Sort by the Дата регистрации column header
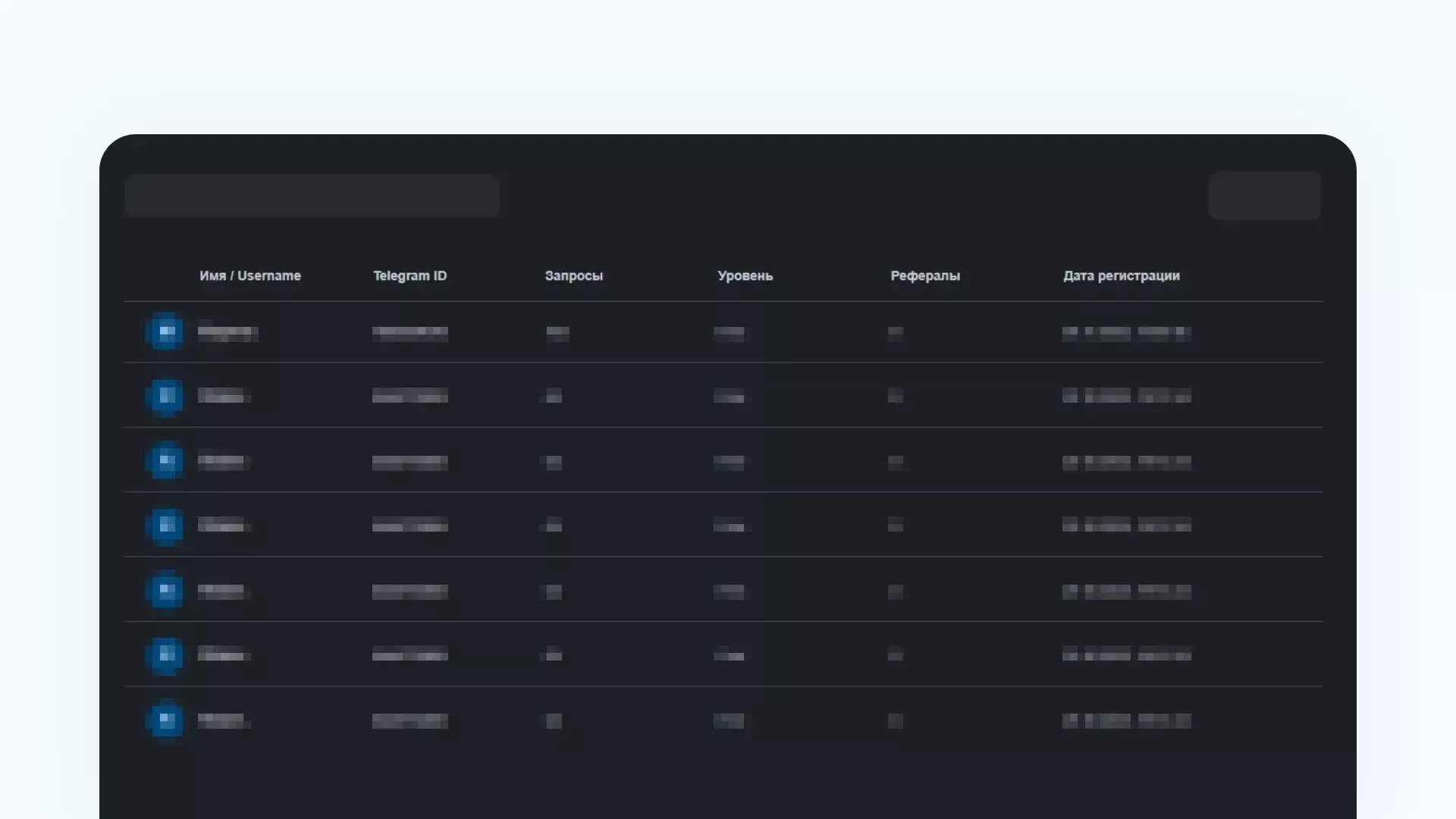The height and width of the screenshot is (819, 1456). pos(1121,276)
